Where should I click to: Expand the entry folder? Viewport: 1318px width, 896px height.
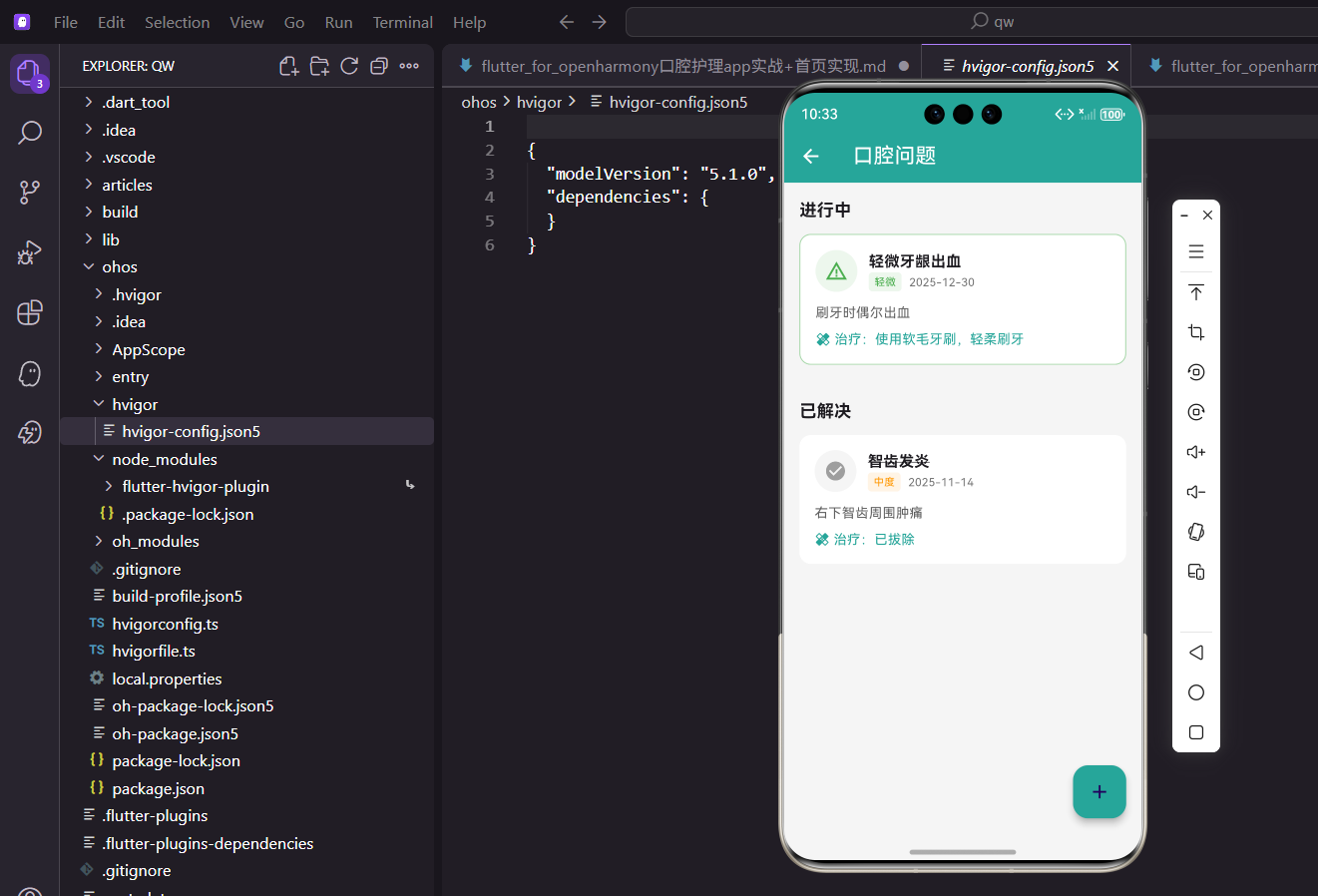click(246, 376)
